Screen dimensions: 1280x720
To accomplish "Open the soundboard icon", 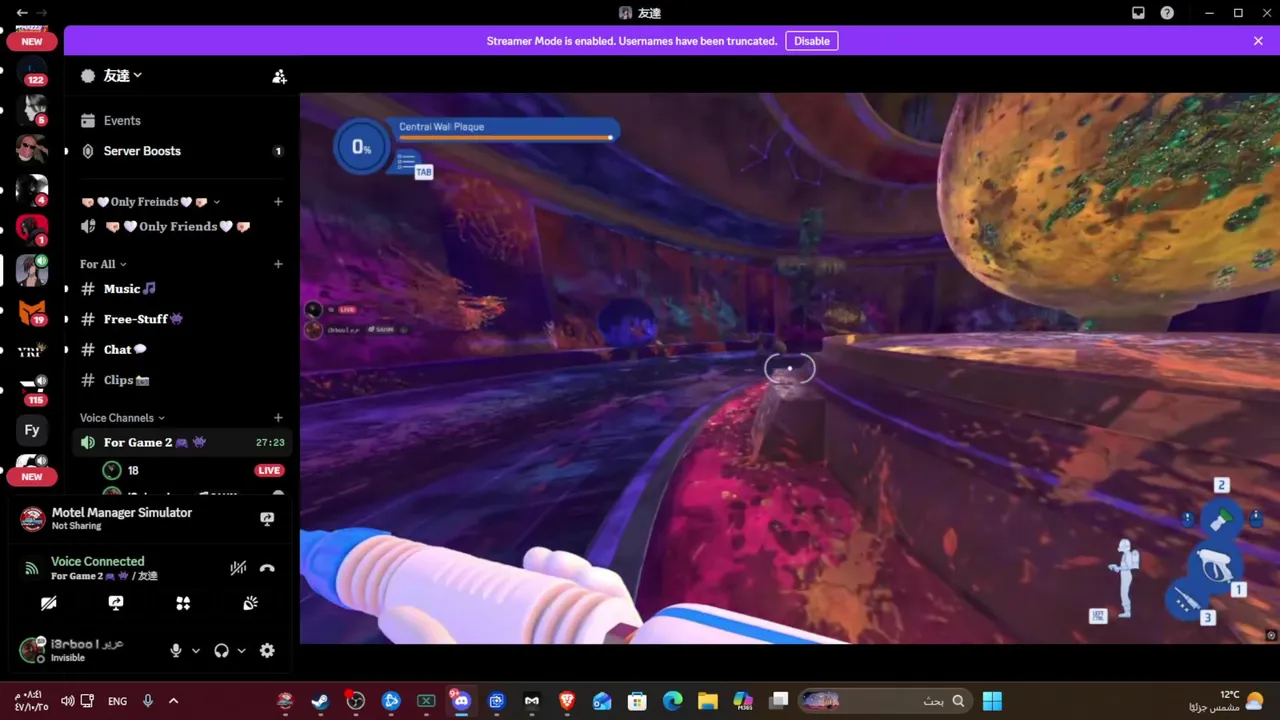I will pos(251,603).
